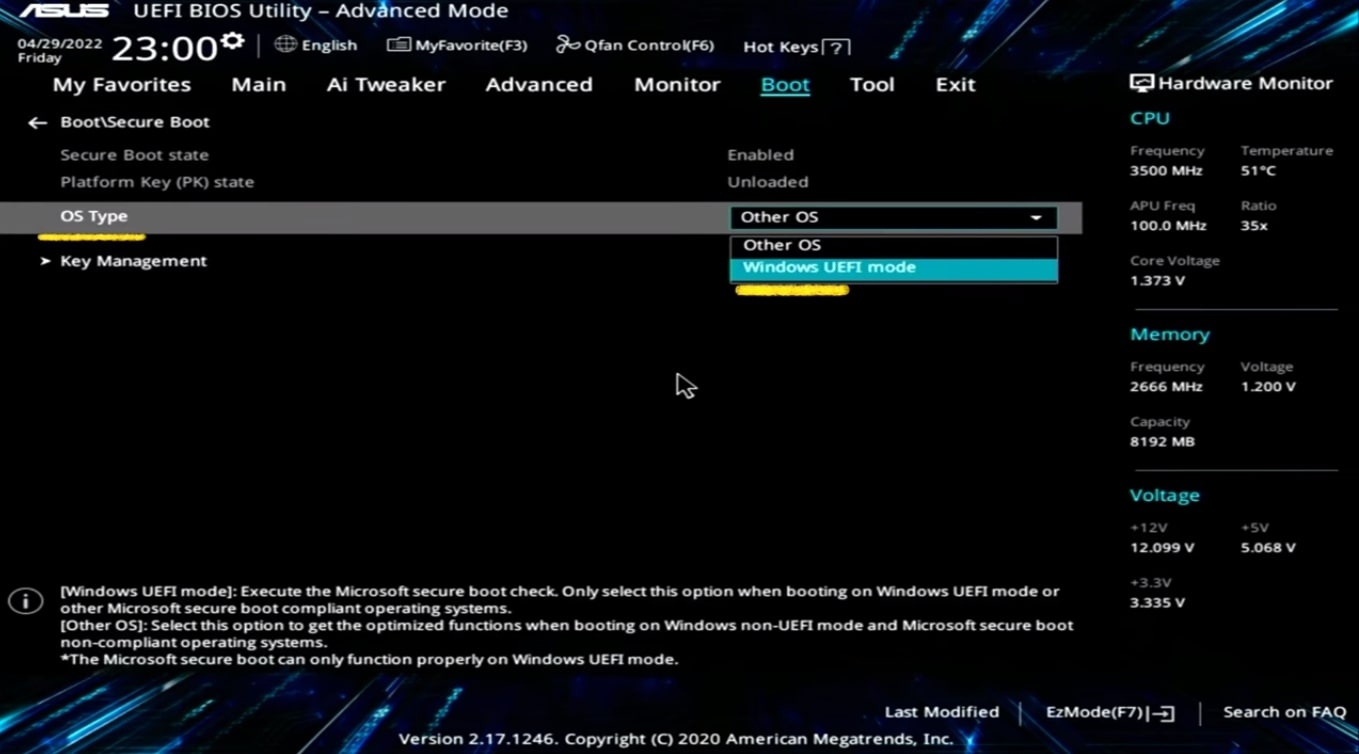Click the Boot\Secure Boot breadcrumb text
Image resolution: width=1359 pixels, height=754 pixels.
135,122
